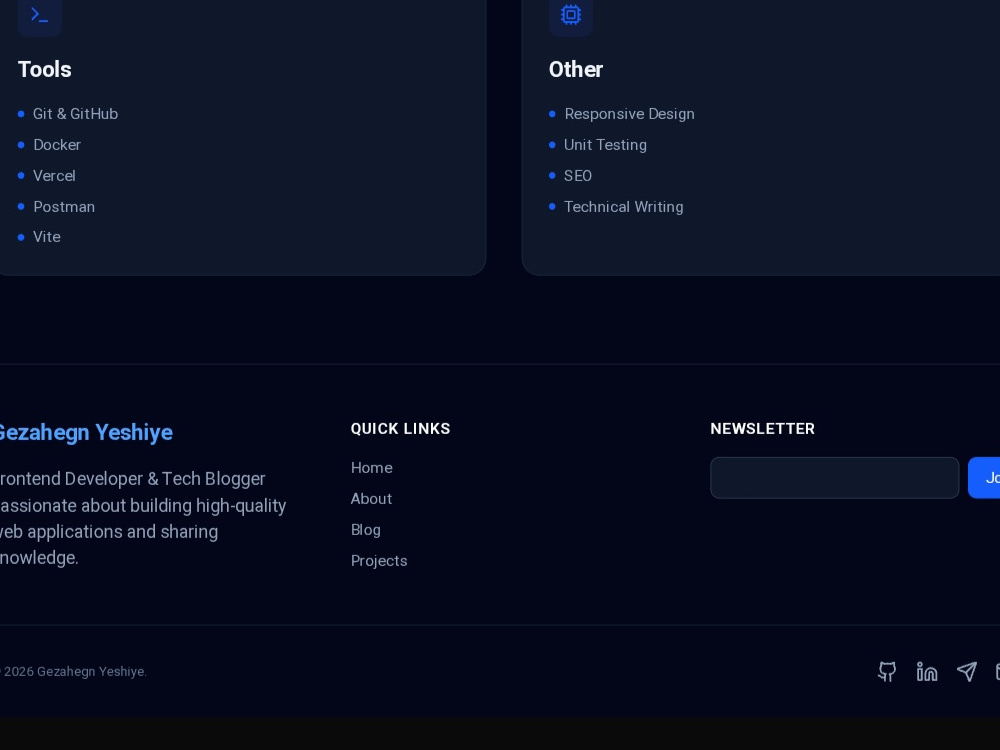
Task: Click the terminal icon above Tools
Action: click(40, 15)
